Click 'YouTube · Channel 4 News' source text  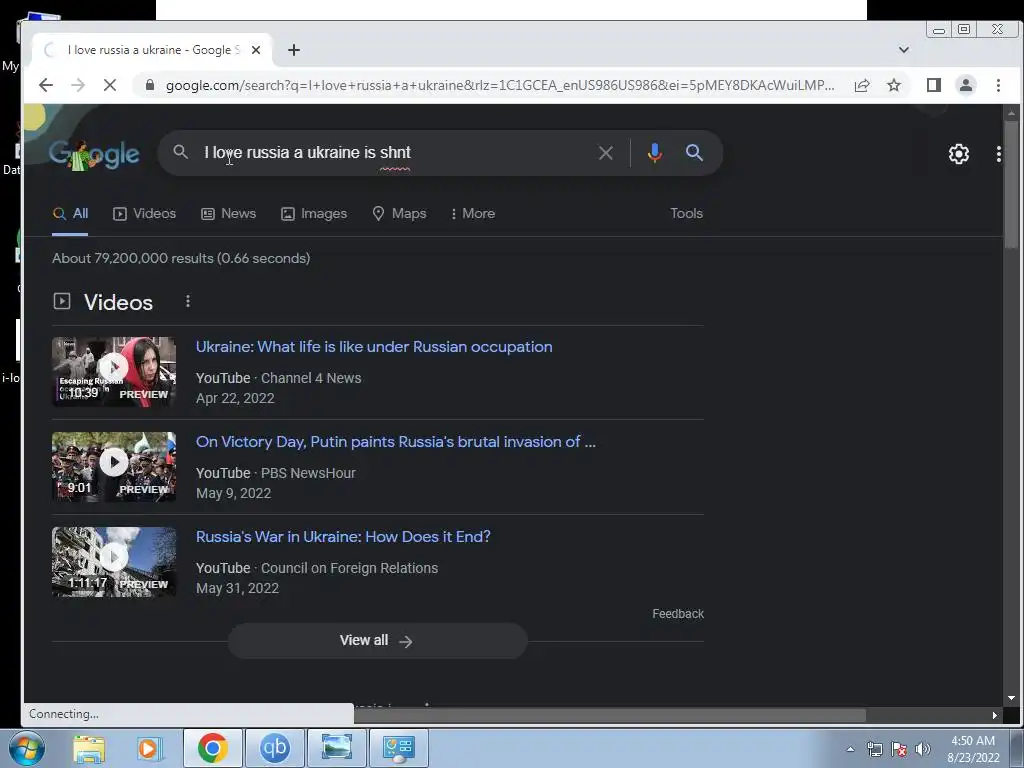coord(279,378)
